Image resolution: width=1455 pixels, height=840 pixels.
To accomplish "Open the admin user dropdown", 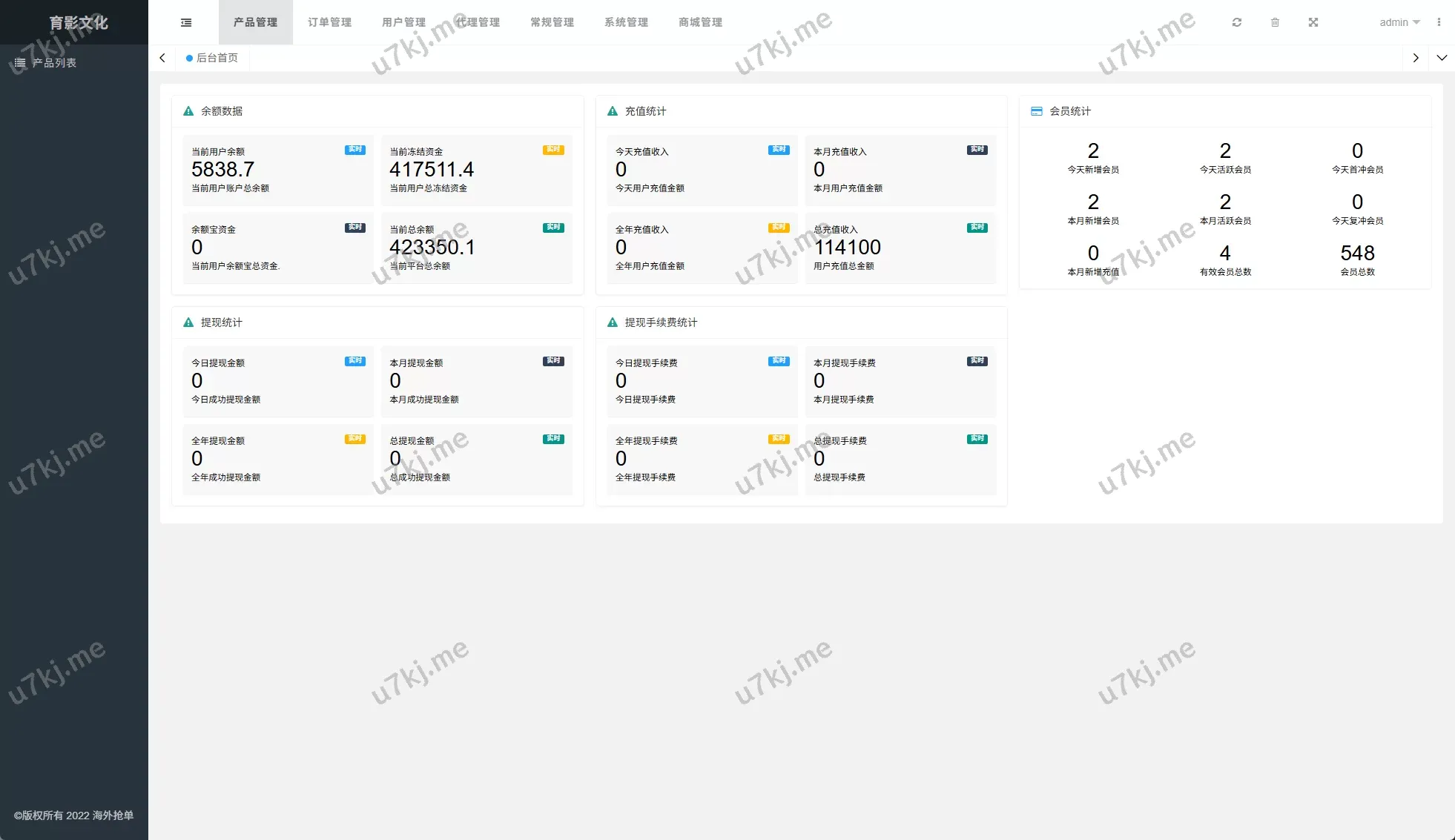I will tap(1399, 22).
